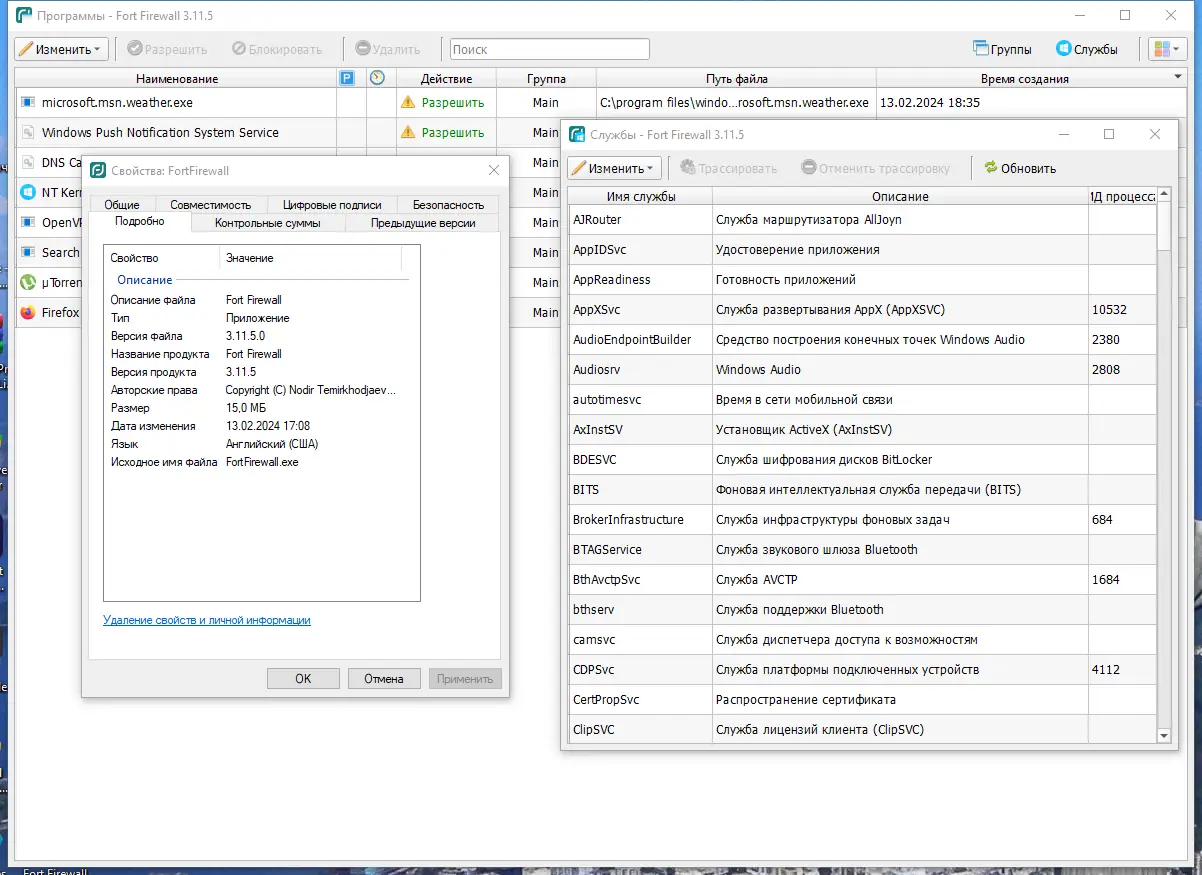Select the Версия файла 3.11.5.0 property row
1202x875 pixels.
[257, 336]
